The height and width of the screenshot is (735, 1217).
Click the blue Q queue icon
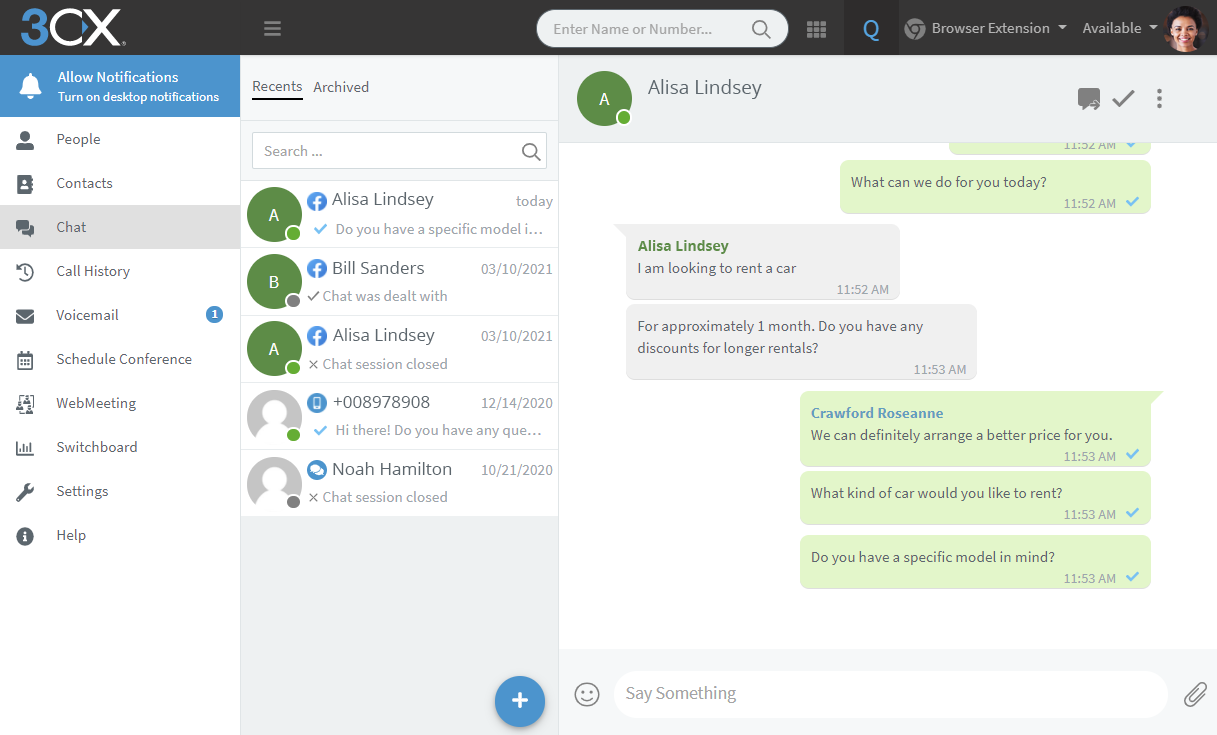(x=871, y=29)
